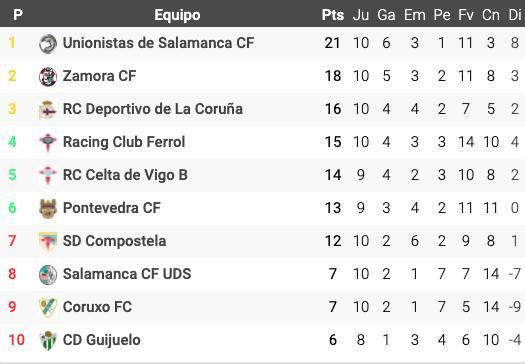Screen dimensions: 525x364
Task: Click the CD Guijuelo crest icon
Action: pos(48,341)
